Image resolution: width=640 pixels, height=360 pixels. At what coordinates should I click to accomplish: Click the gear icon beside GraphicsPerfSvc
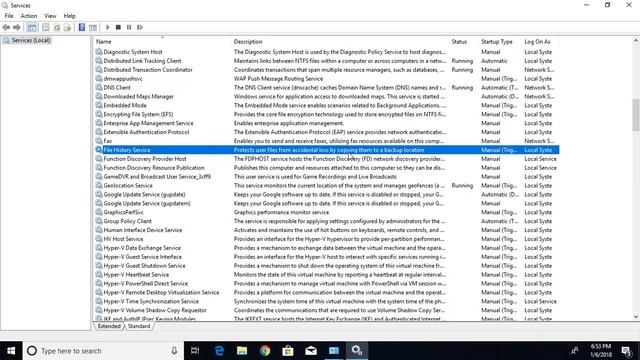(99, 212)
